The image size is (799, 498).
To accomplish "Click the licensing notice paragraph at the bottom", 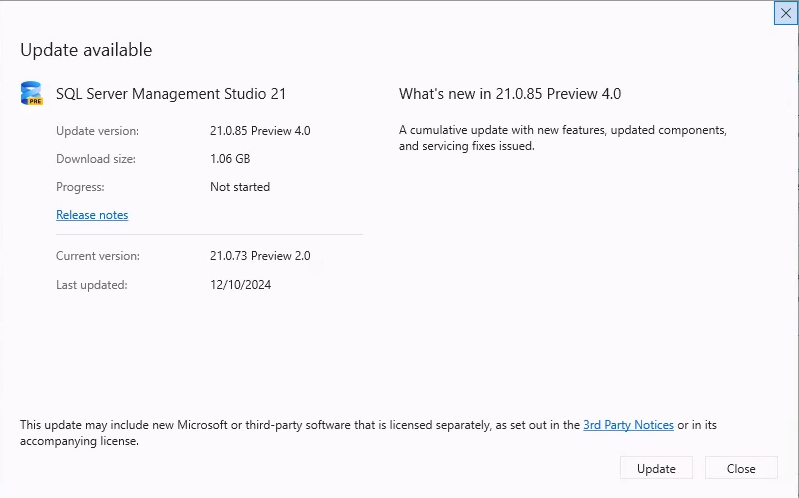I will pyautogui.click(x=368, y=433).
